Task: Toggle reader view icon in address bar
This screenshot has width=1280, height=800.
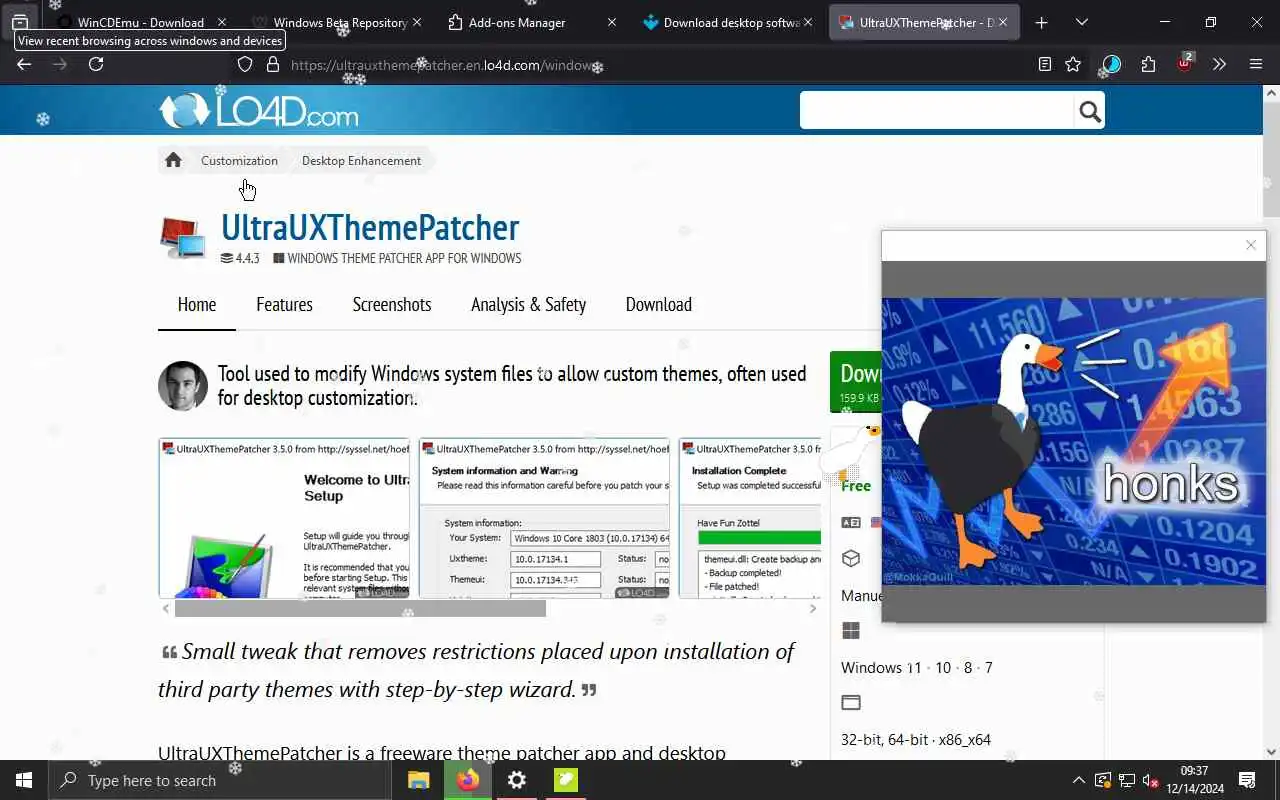Action: click(x=1045, y=64)
